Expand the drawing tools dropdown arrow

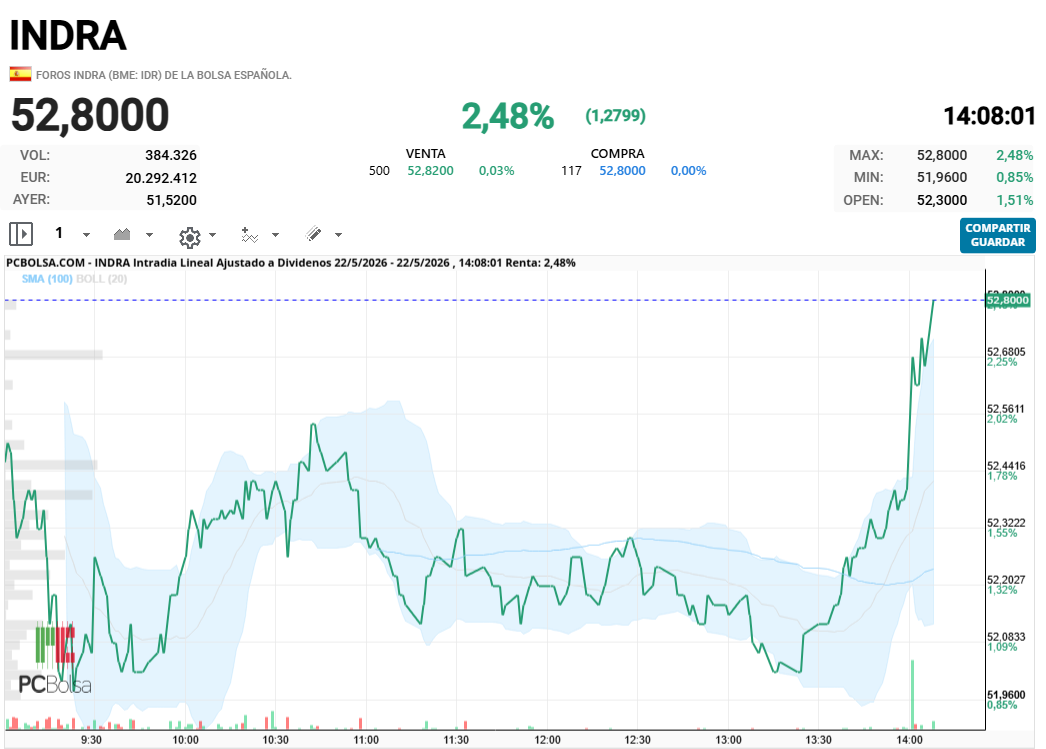pyautogui.click(x=338, y=235)
